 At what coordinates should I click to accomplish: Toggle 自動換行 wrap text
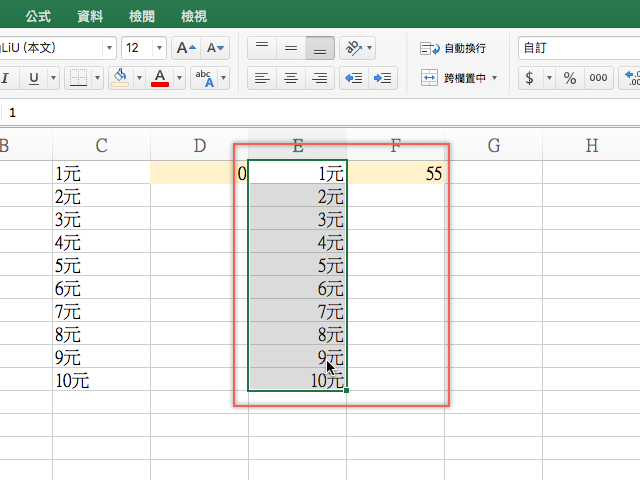coord(453,48)
